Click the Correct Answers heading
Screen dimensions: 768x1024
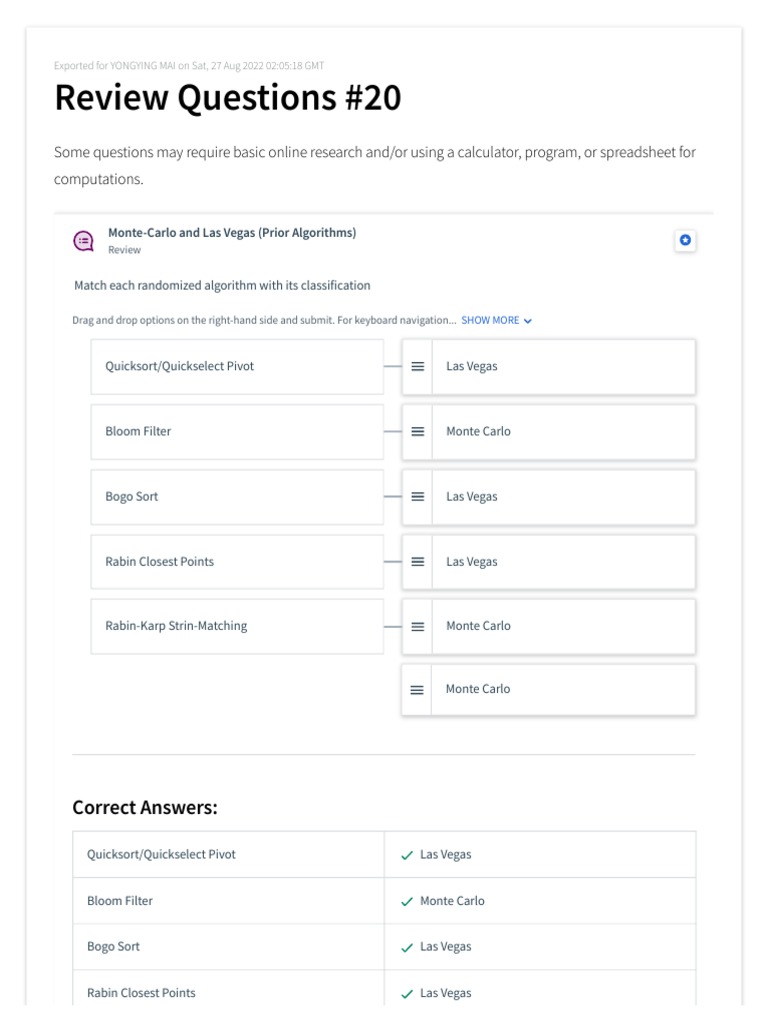(145, 807)
